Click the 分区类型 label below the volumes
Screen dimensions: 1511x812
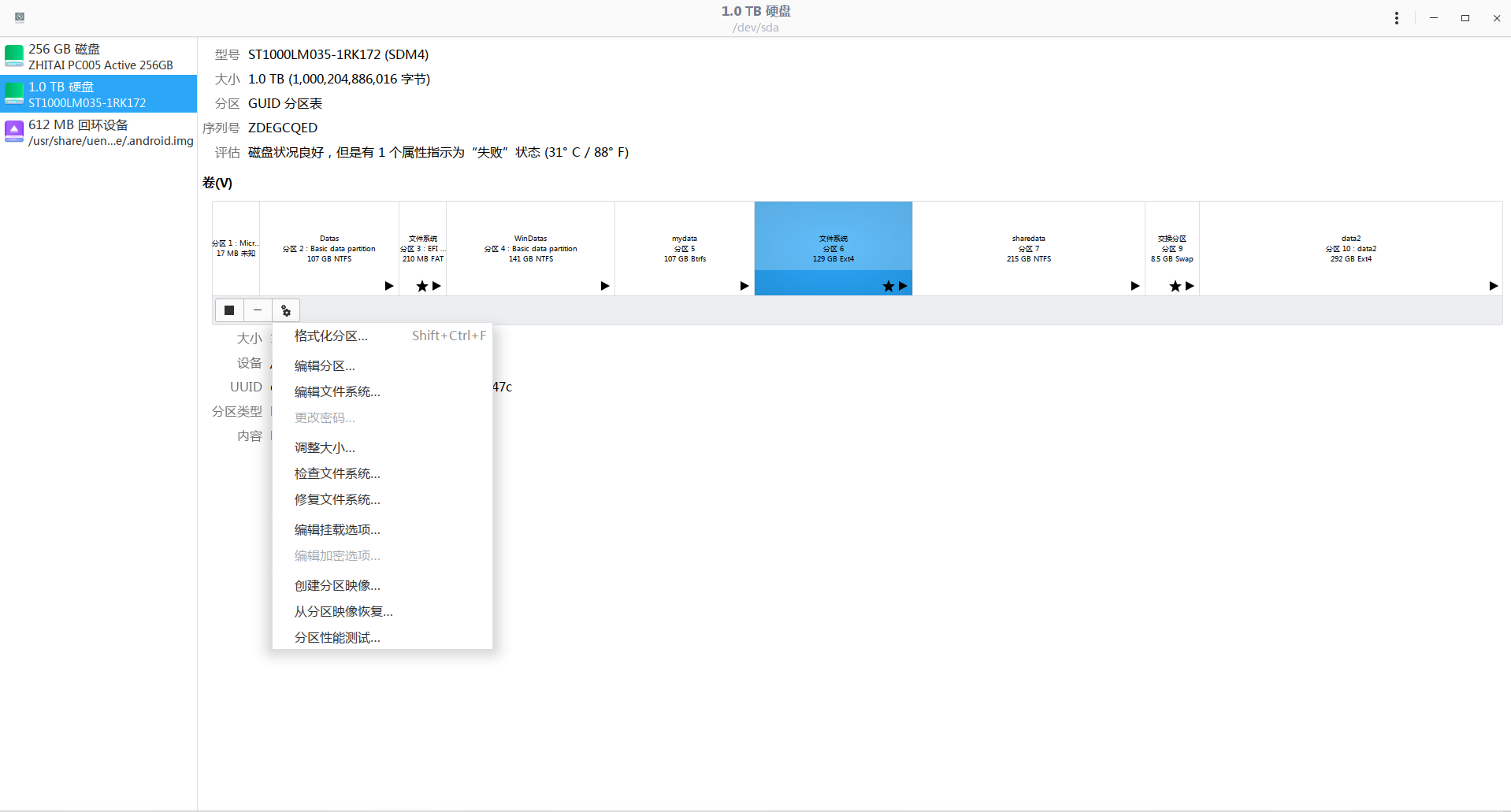[x=237, y=412]
